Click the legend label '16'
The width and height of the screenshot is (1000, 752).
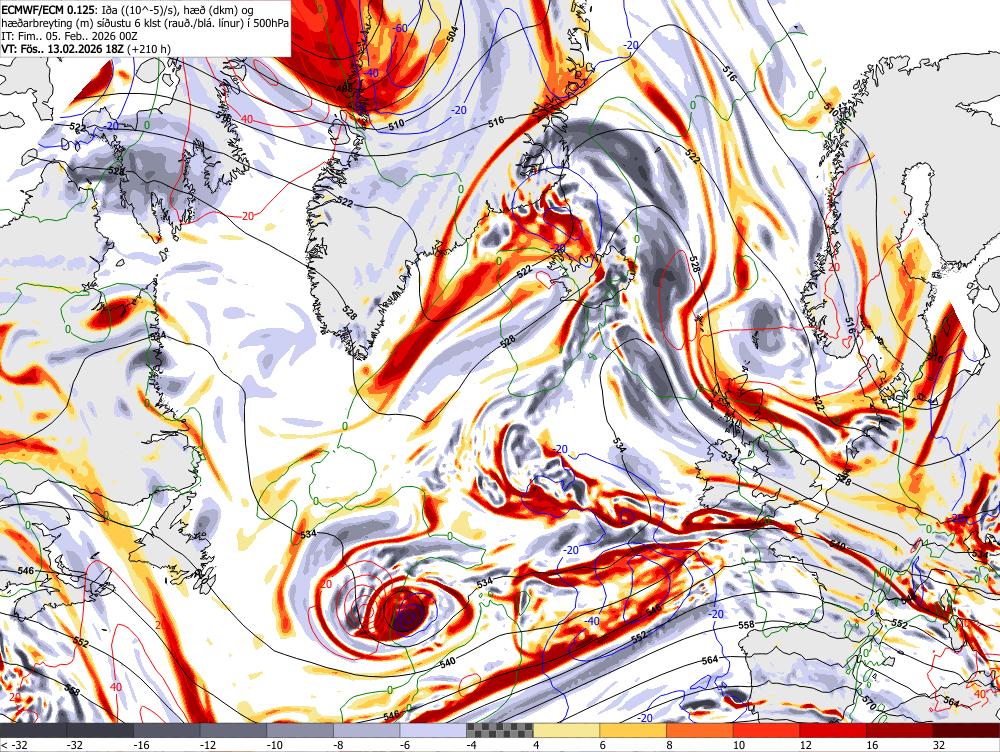point(872,745)
